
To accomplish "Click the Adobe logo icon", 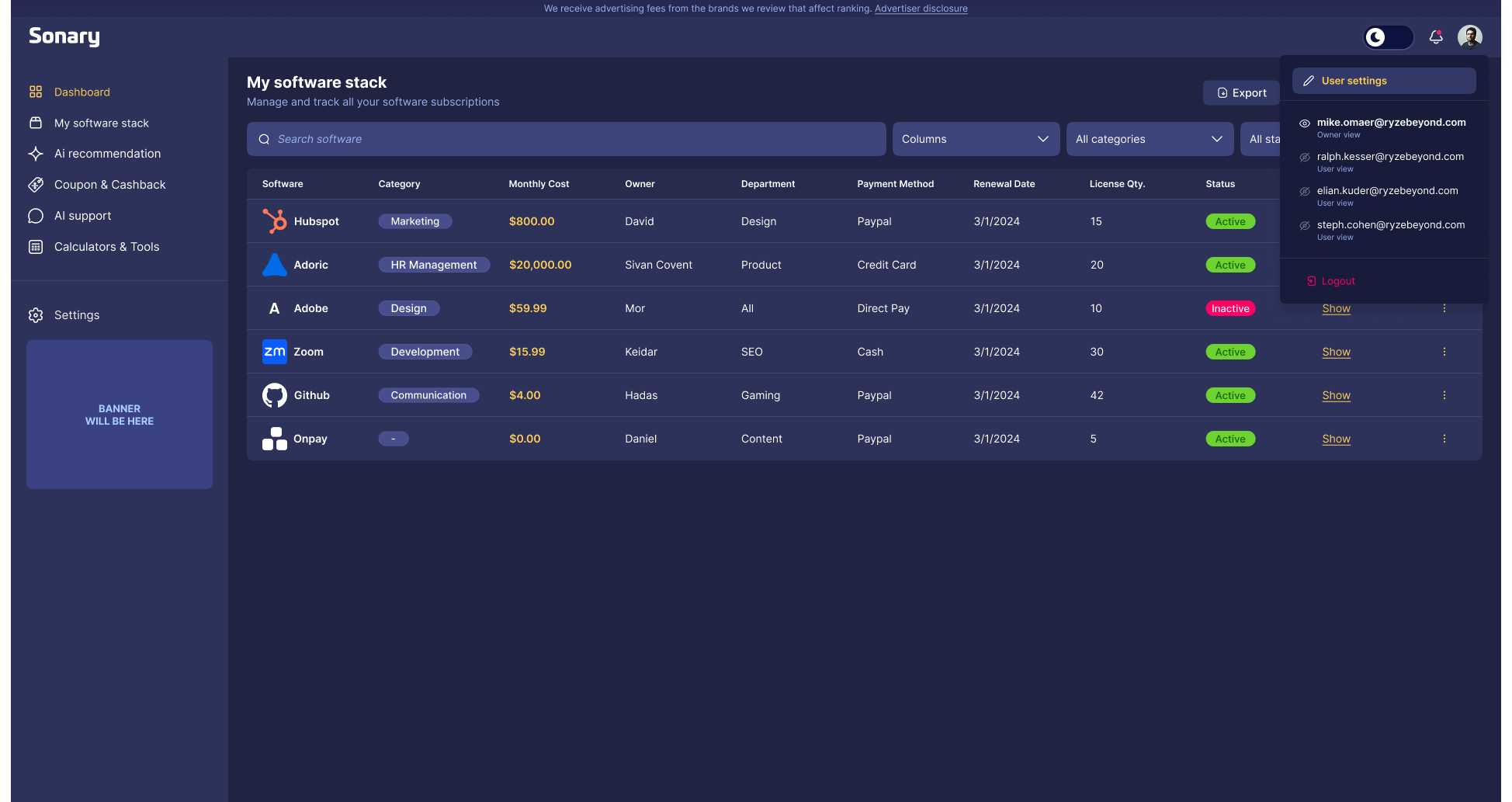I will click(x=274, y=308).
